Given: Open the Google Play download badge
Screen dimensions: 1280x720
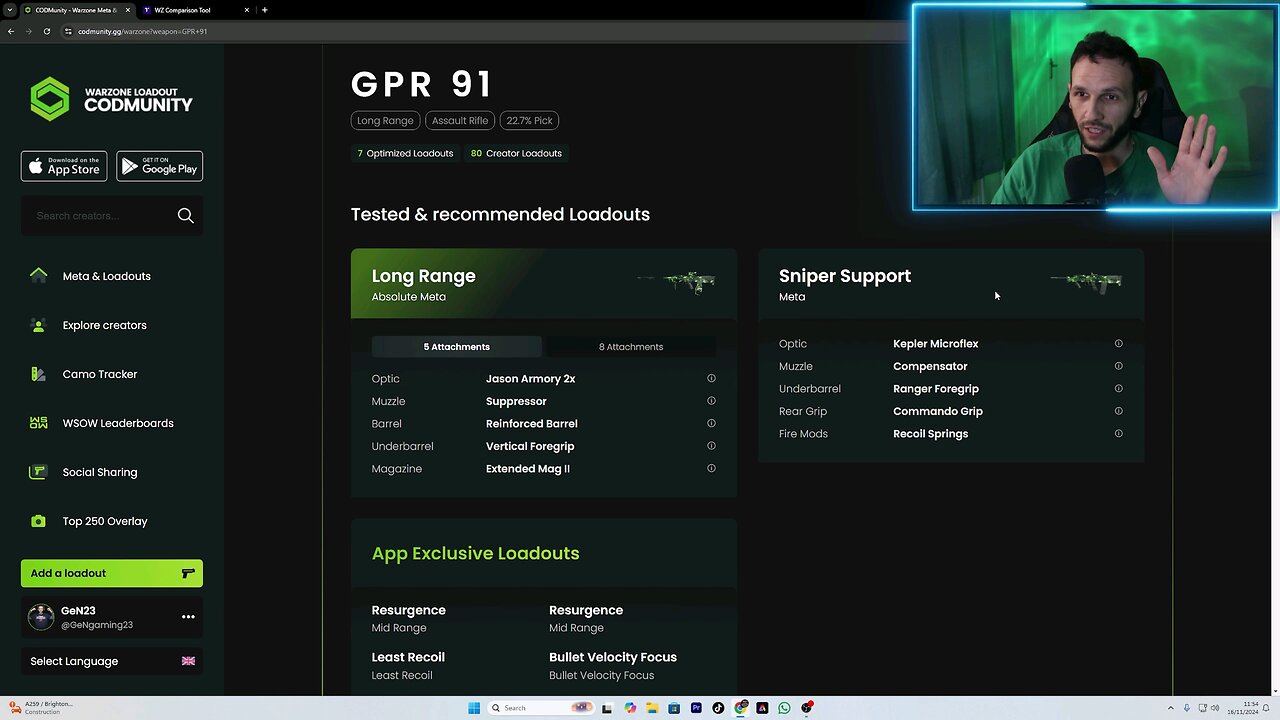Looking at the screenshot, I should (159, 166).
